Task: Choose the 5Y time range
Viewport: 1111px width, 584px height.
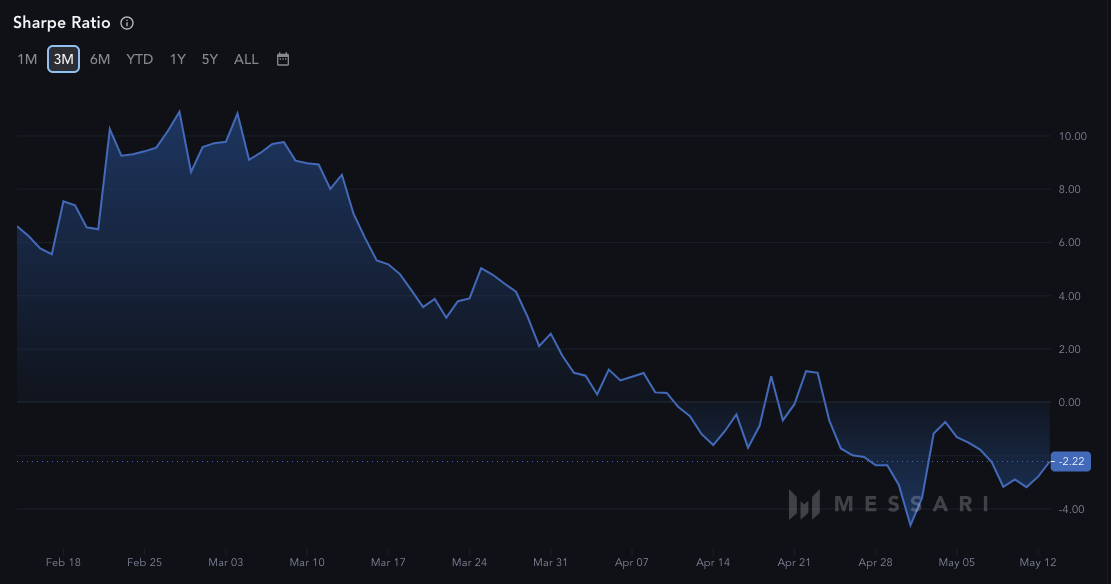Action: (x=209, y=59)
